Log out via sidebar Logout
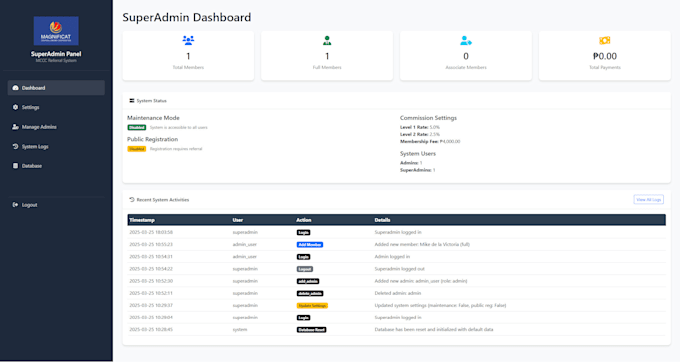This screenshot has height=362, width=680. point(56,205)
